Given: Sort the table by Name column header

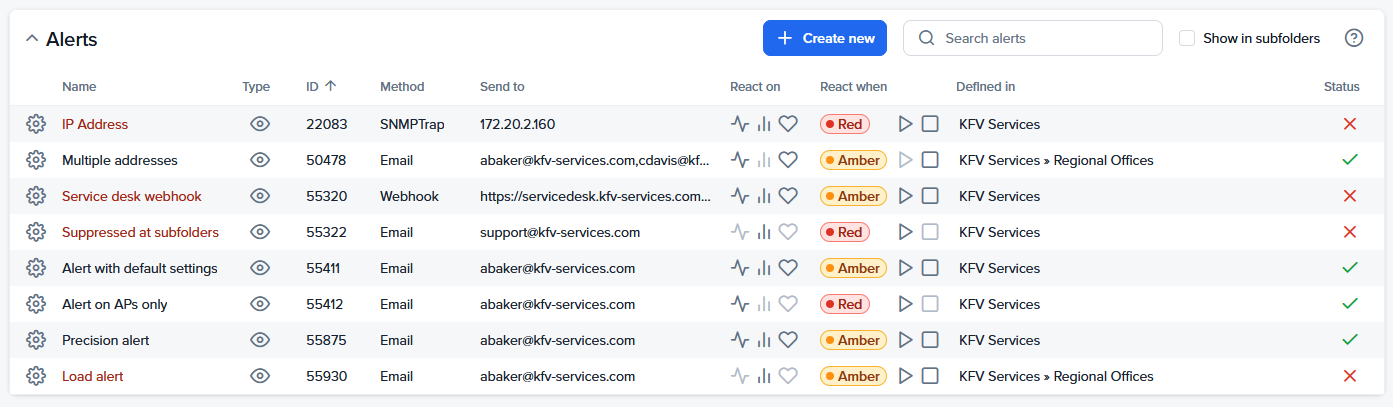Looking at the screenshot, I should pyautogui.click(x=79, y=87).
